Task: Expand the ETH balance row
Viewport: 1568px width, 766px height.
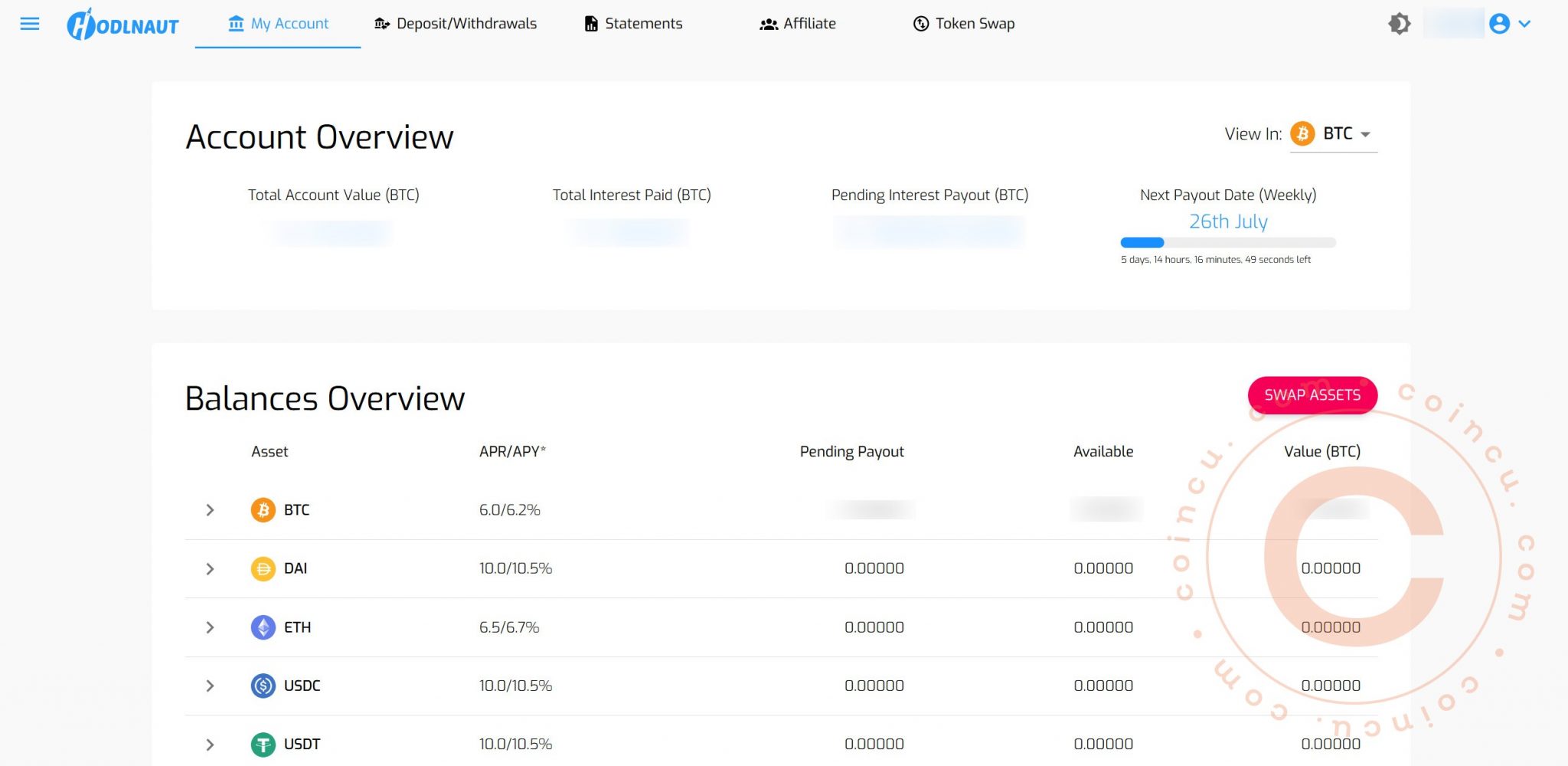Action: pos(210,627)
